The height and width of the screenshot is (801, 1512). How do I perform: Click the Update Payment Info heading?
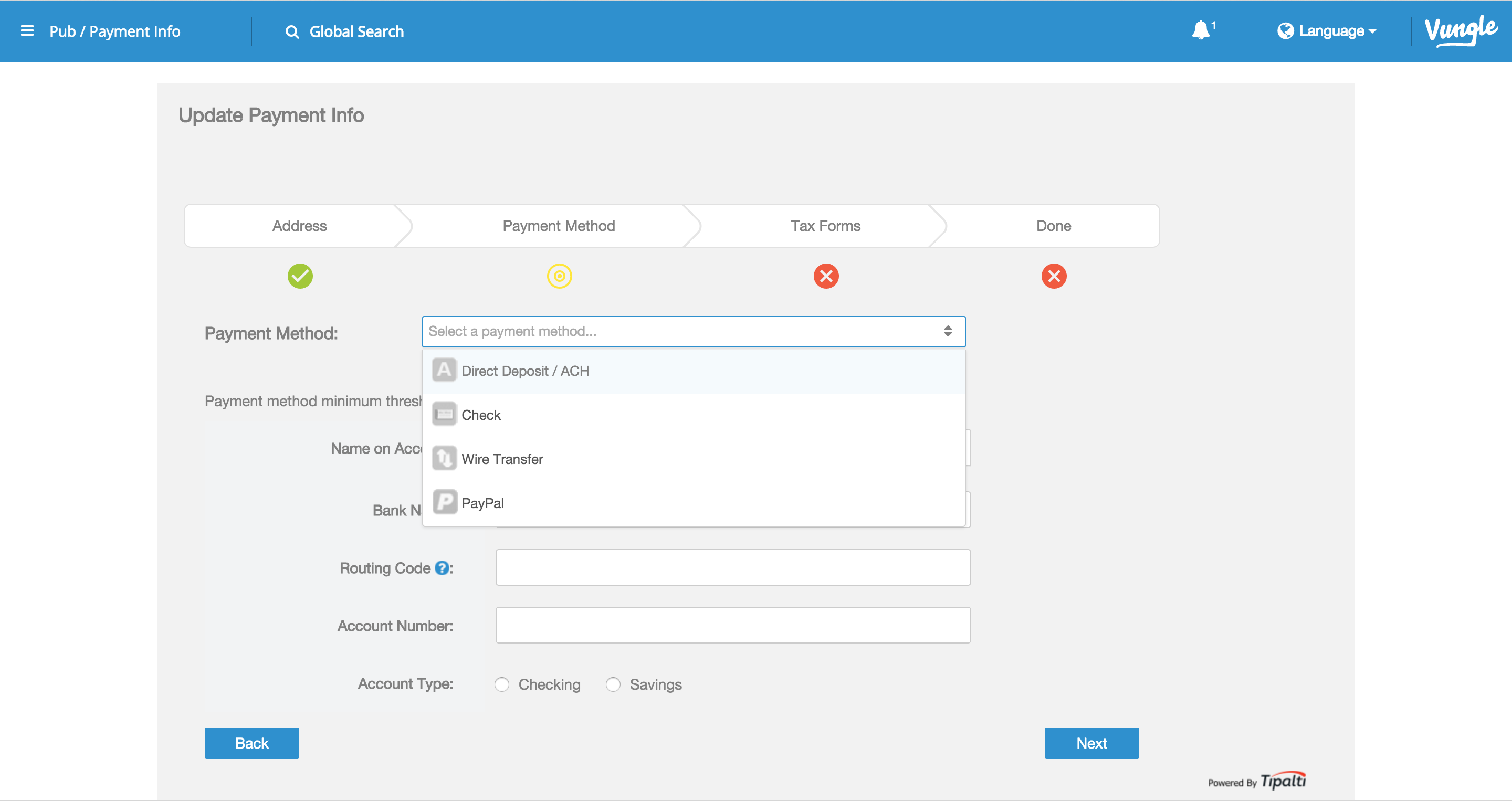(x=271, y=115)
